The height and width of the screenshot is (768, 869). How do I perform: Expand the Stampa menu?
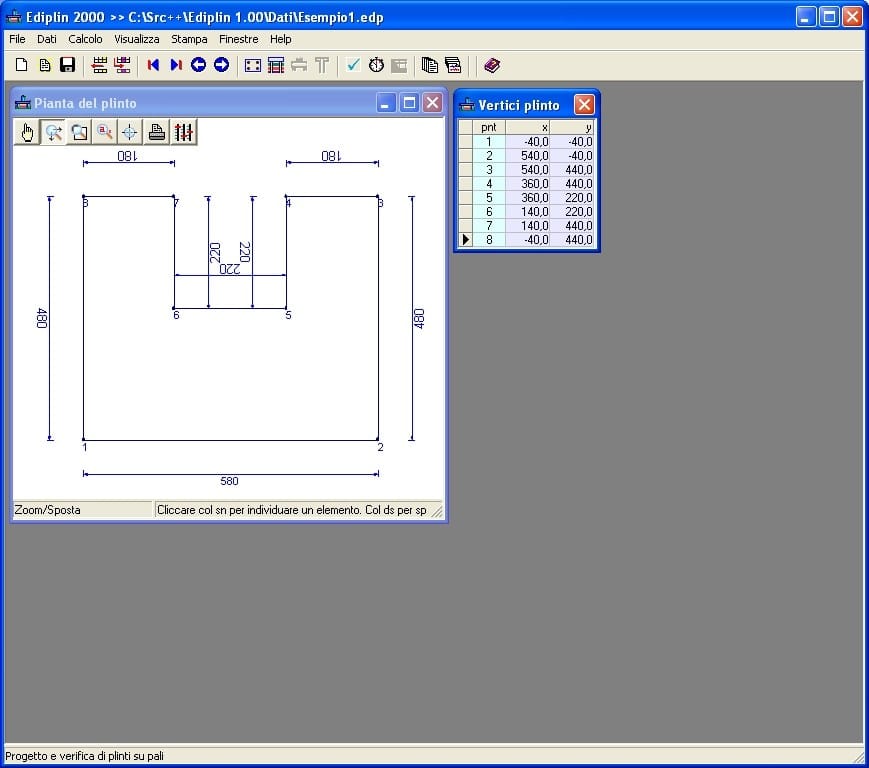(189, 39)
